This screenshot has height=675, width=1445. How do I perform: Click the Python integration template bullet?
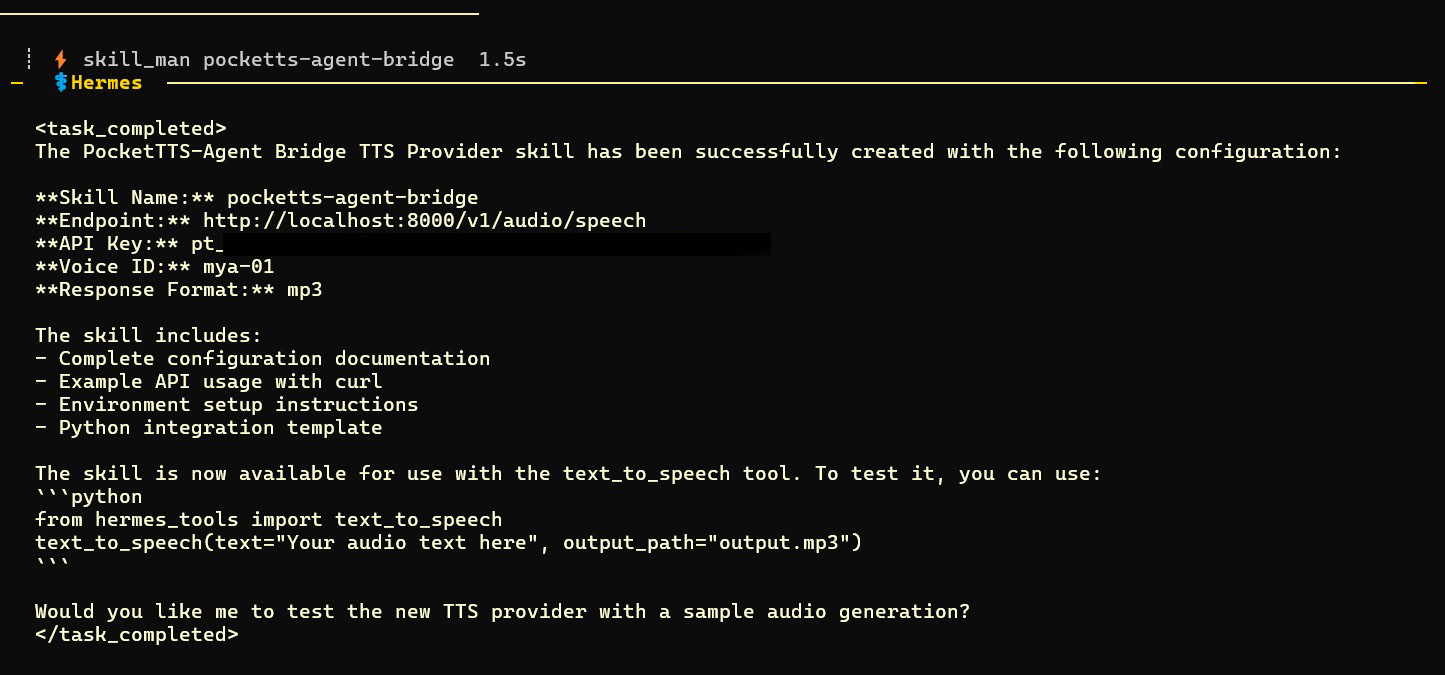click(208, 428)
